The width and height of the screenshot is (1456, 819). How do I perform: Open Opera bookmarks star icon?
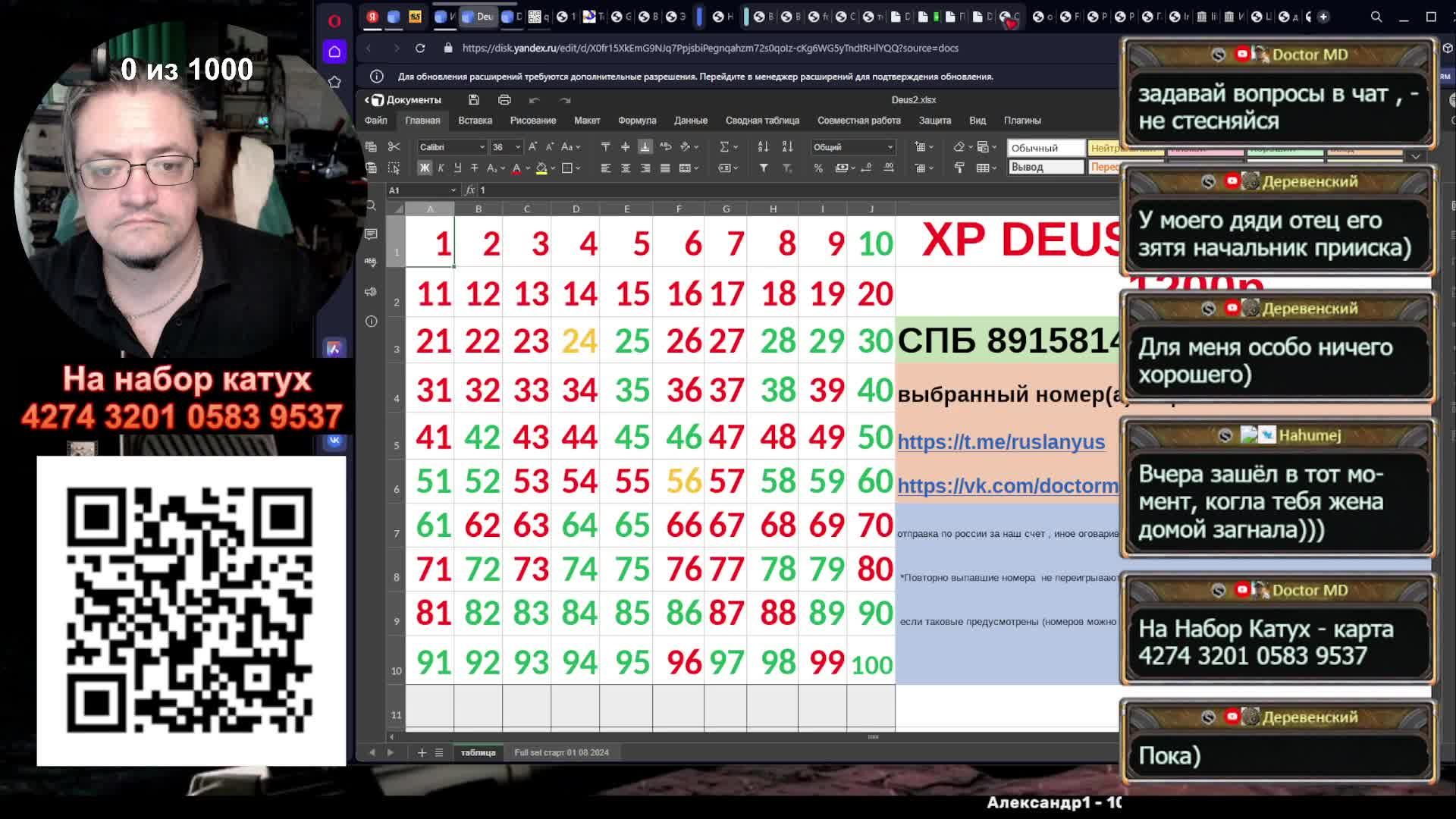334,82
